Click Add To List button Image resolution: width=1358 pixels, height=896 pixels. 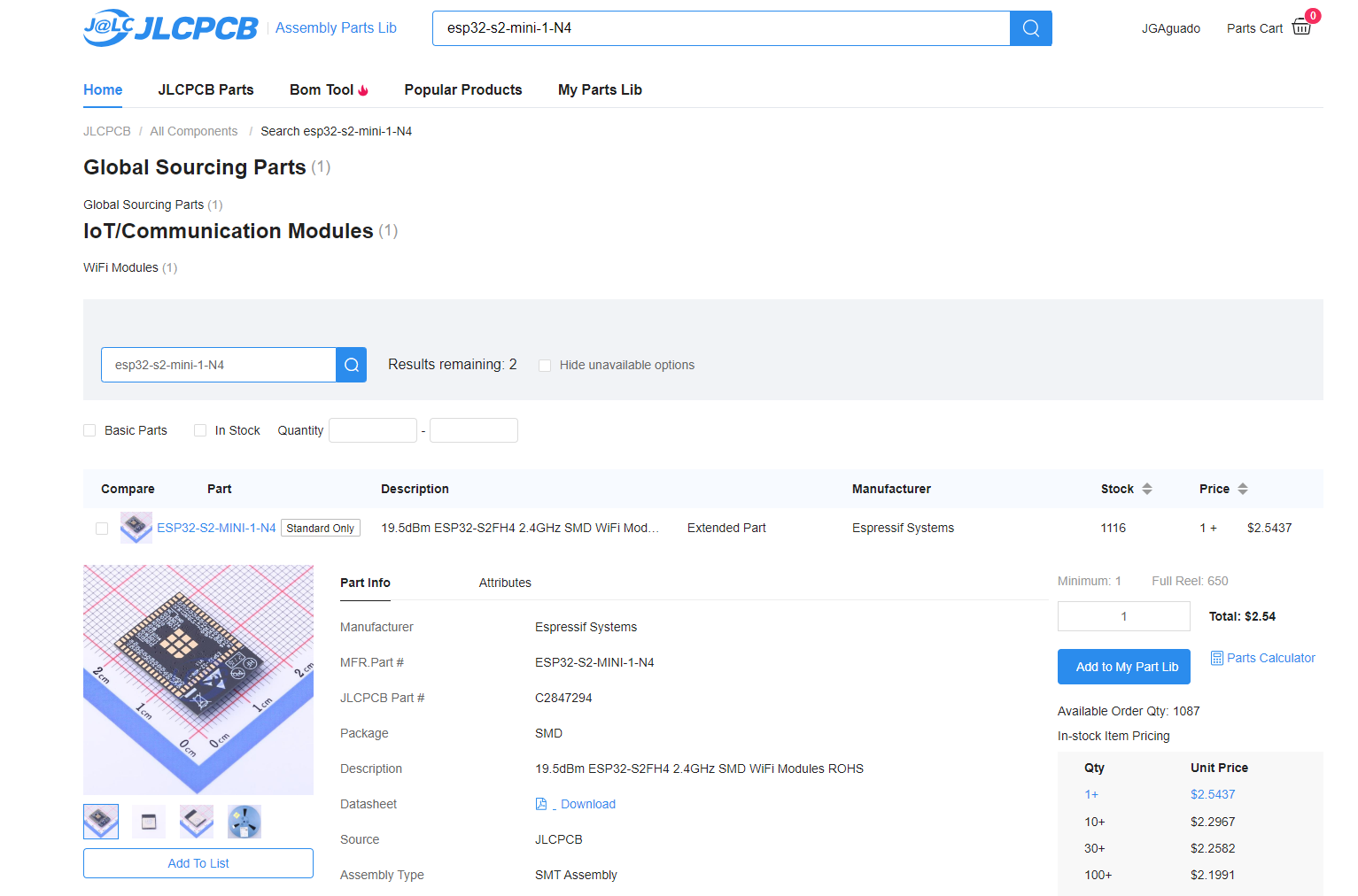pos(198,863)
